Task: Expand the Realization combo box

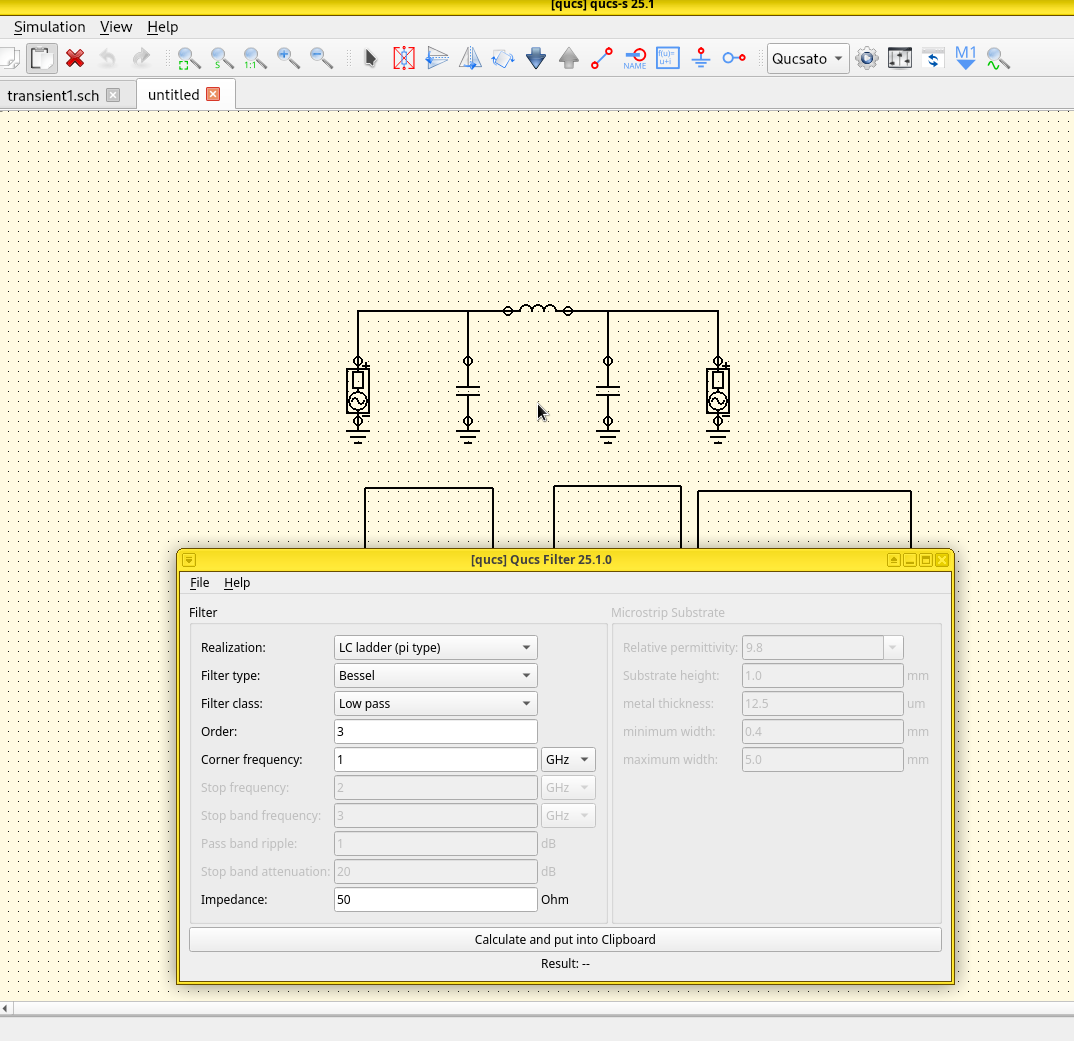Action: click(x=435, y=647)
